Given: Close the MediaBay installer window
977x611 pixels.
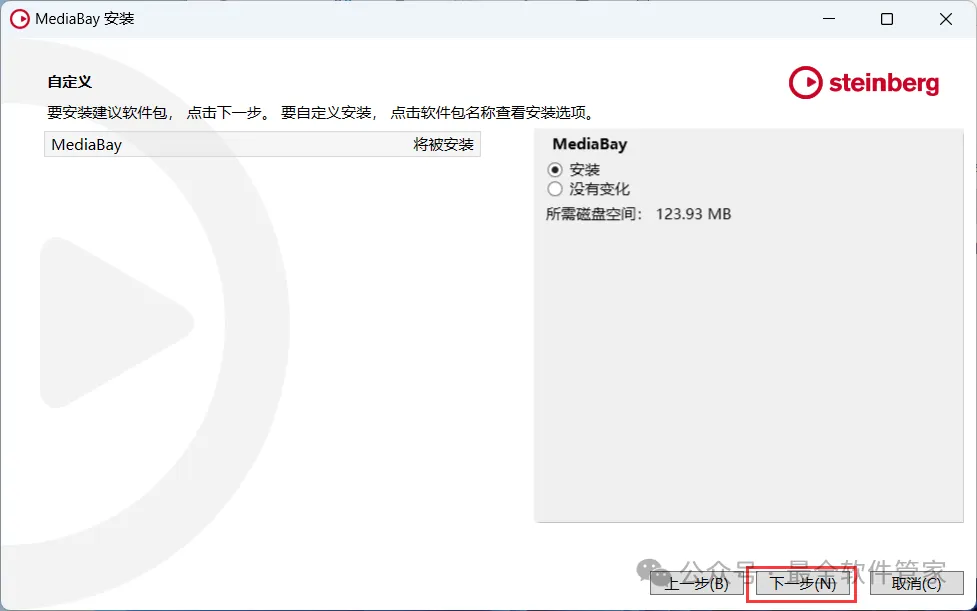Looking at the screenshot, I should coord(945,19).
